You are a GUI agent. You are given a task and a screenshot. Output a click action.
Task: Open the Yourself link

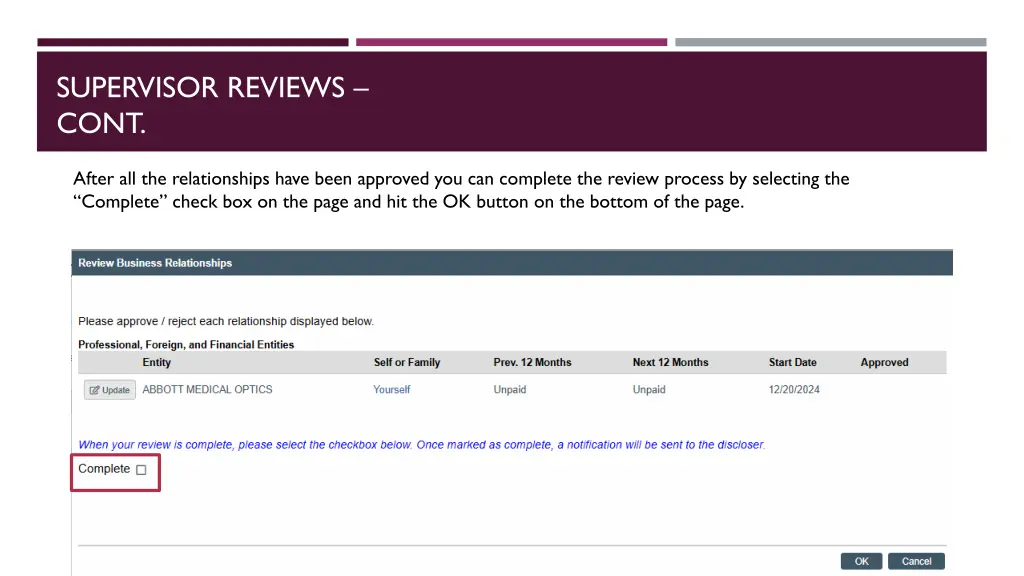coord(392,389)
